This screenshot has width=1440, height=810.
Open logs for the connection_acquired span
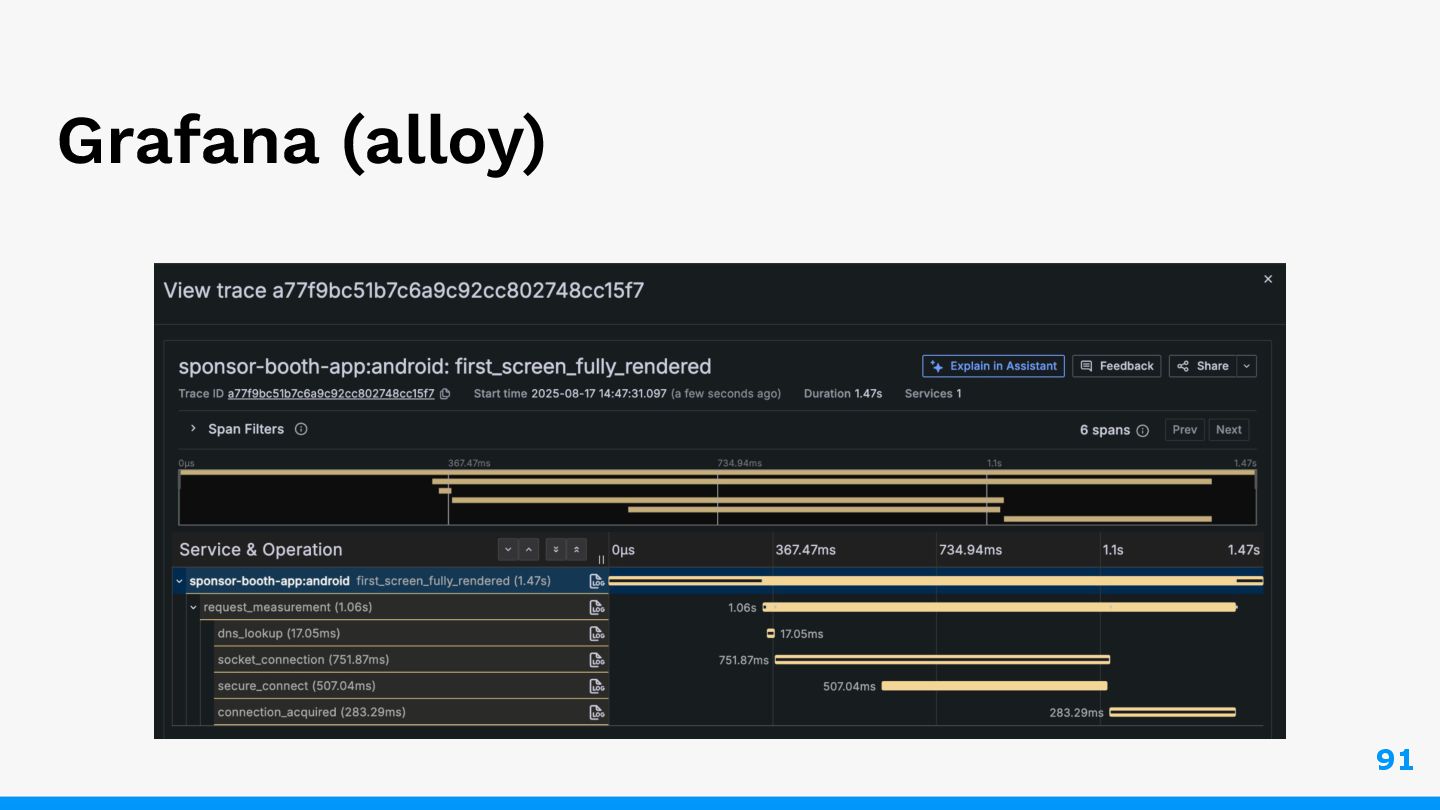(x=597, y=712)
